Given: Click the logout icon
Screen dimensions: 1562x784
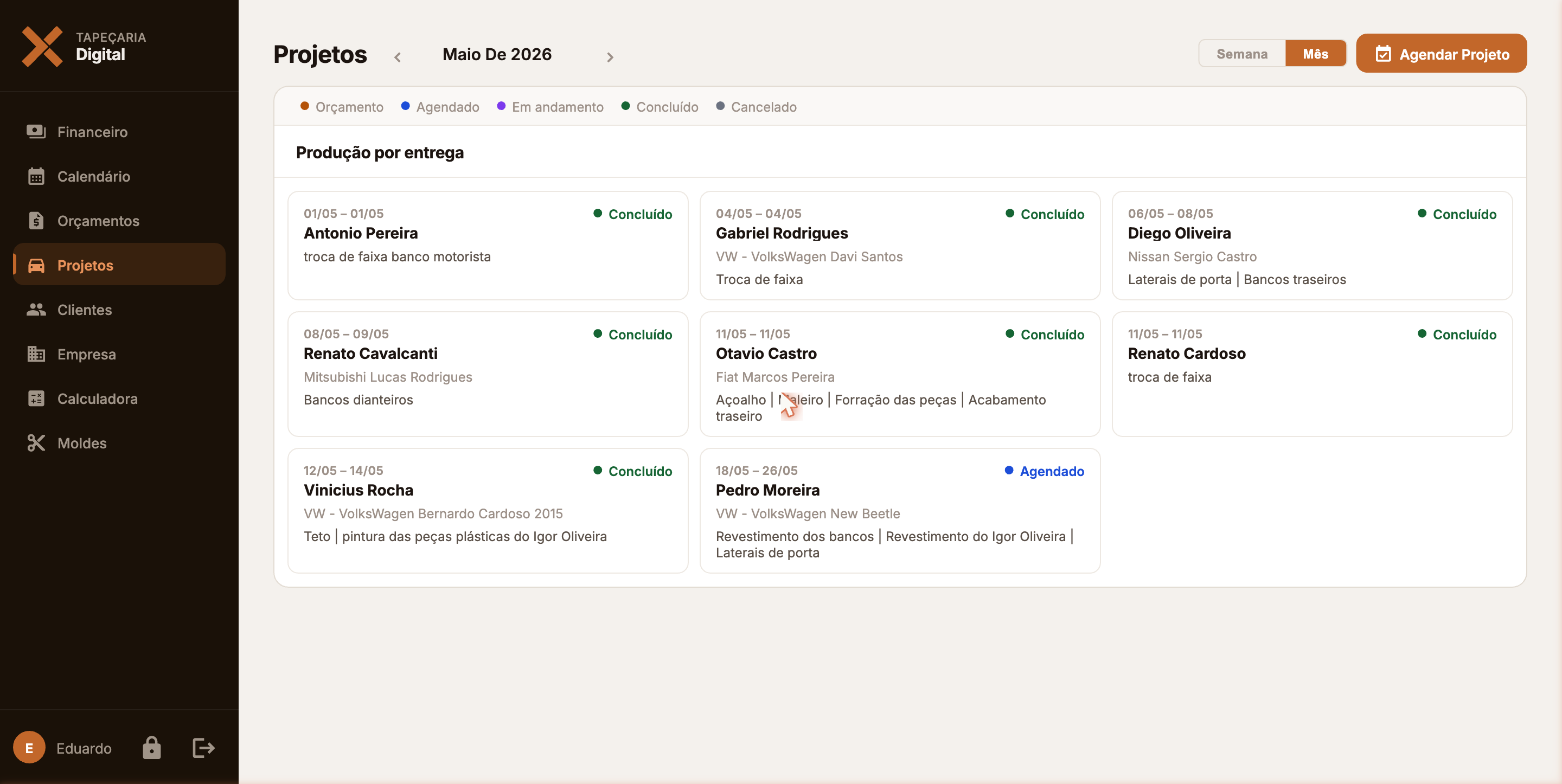Looking at the screenshot, I should tap(203, 748).
